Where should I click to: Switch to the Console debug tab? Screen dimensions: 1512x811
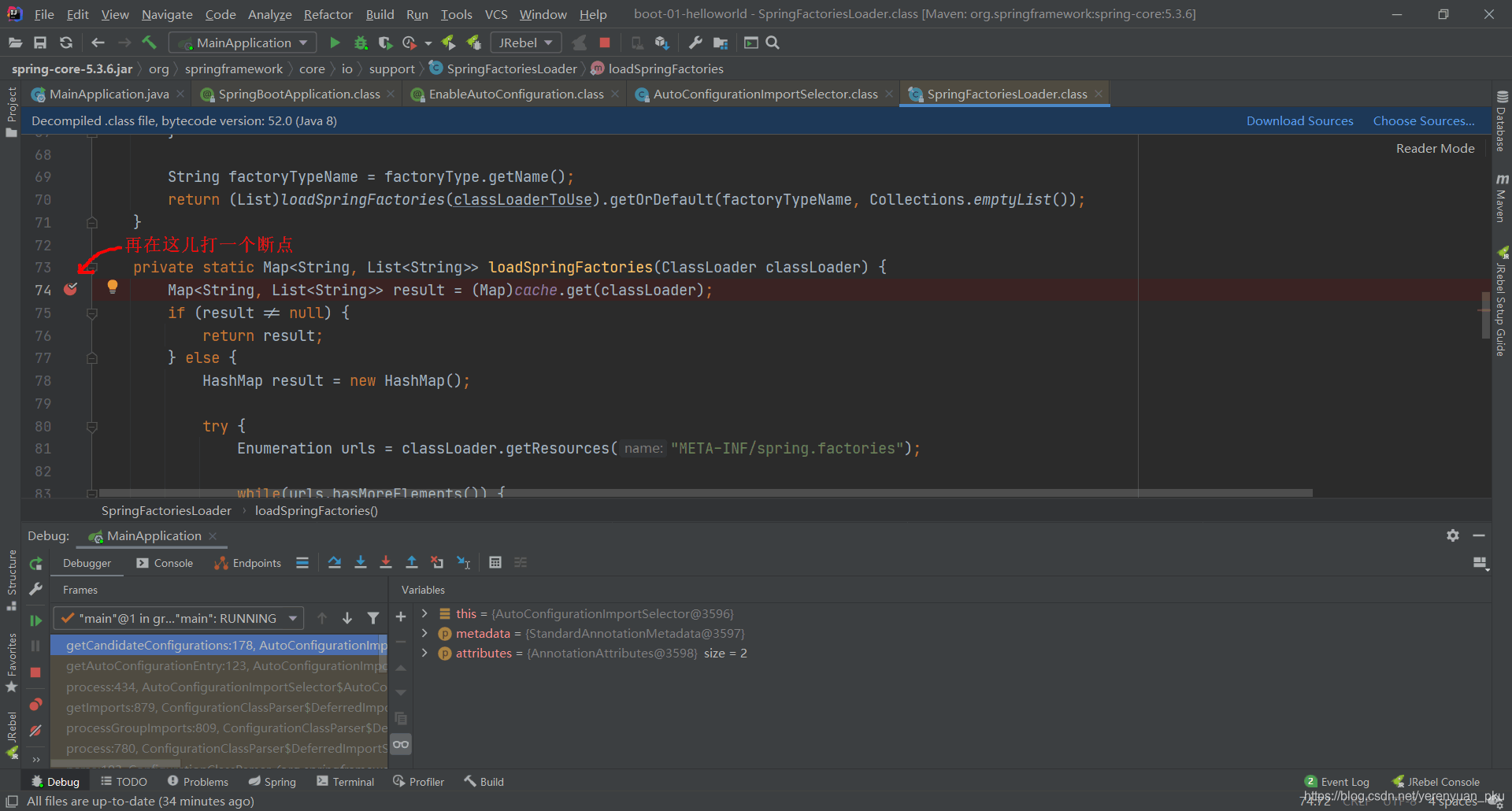(165, 563)
